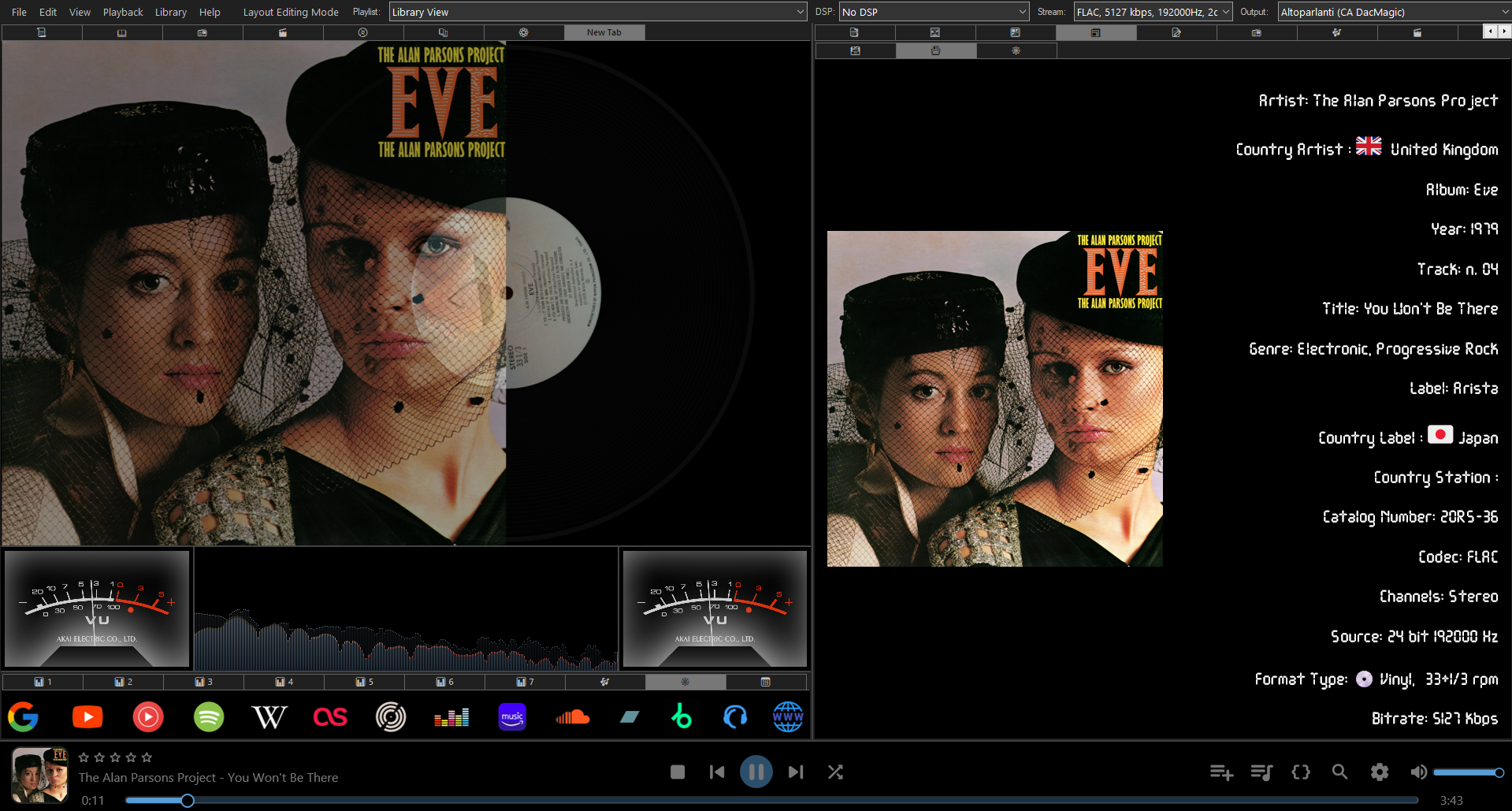Click the left AKAI VU meter
Viewport: 1512px width, 811px height.
(x=97, y=608)
